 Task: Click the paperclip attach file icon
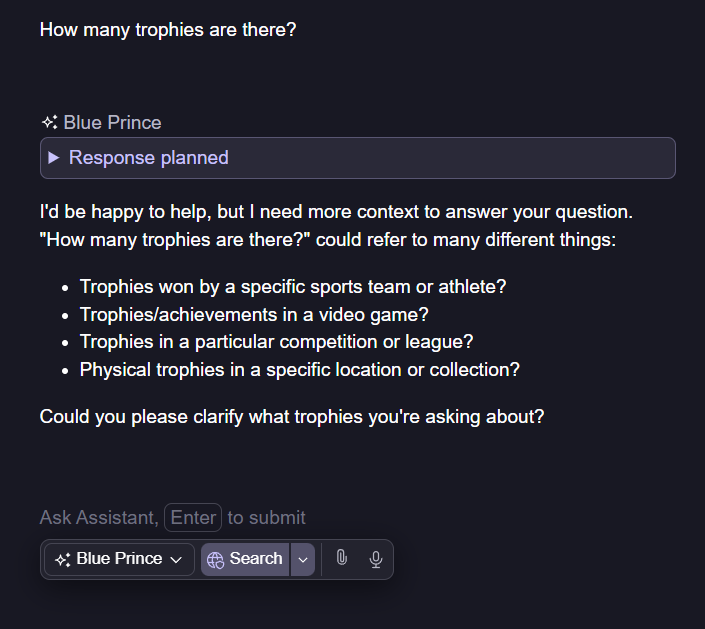pyautogui.click(x=341, y=559)
